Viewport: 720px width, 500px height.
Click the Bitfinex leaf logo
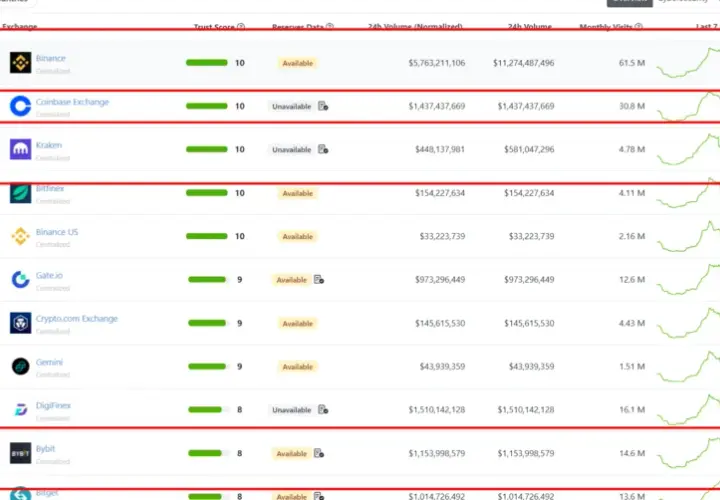tap(21, 193)
